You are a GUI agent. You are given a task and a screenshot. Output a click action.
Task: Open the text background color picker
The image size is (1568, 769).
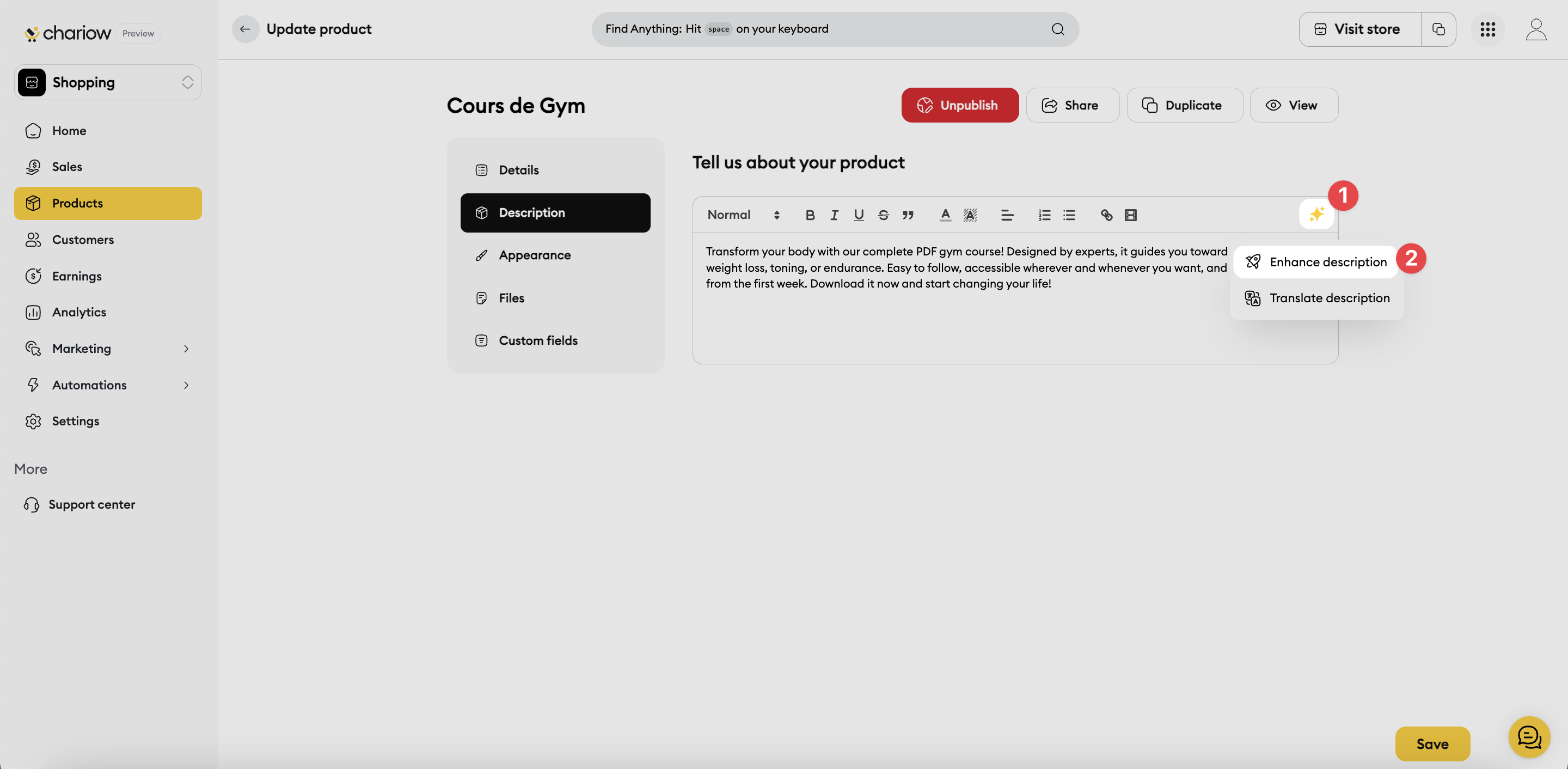click(x=970, y=215)
